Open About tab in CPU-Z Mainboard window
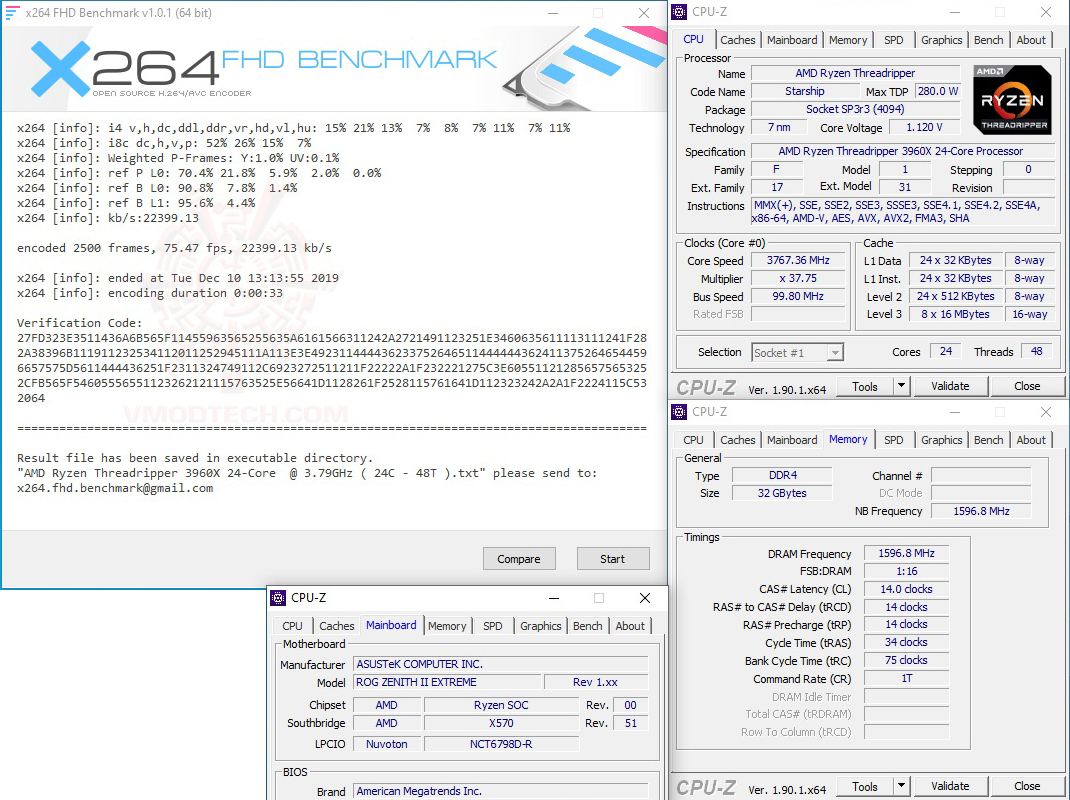This screenshot has width=1070, height=800. coord(630,626)
